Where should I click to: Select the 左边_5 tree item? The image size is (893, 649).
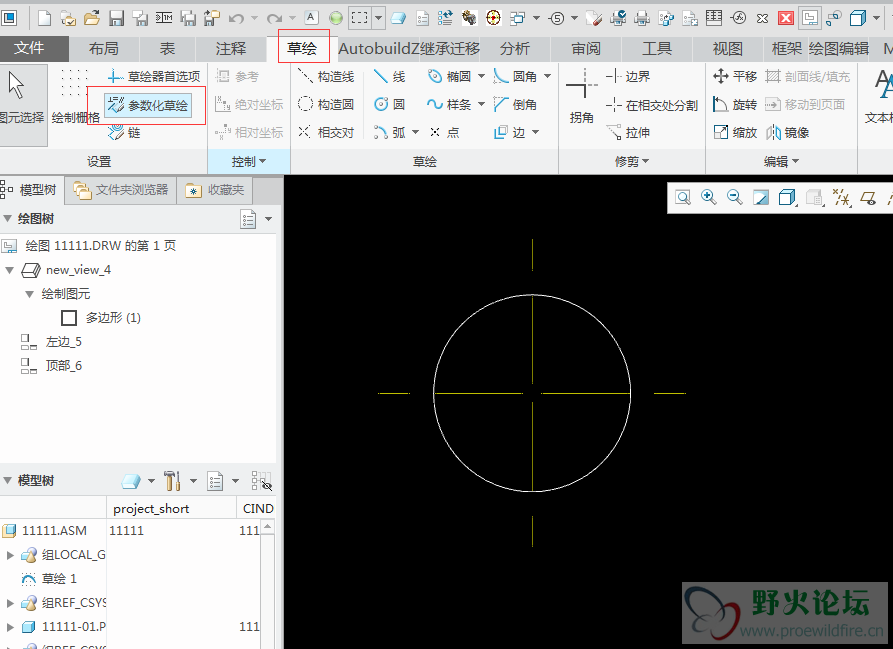(51, 342)
